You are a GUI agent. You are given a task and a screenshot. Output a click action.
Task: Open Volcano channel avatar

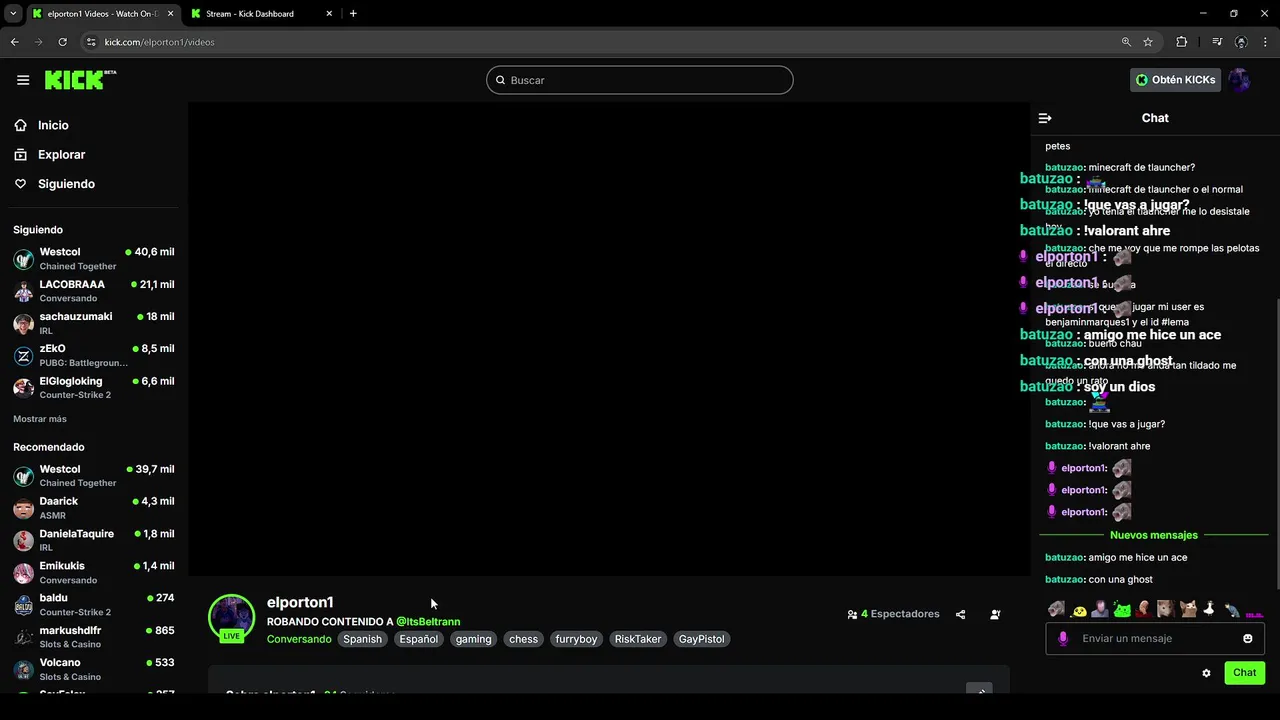(23, 669)
